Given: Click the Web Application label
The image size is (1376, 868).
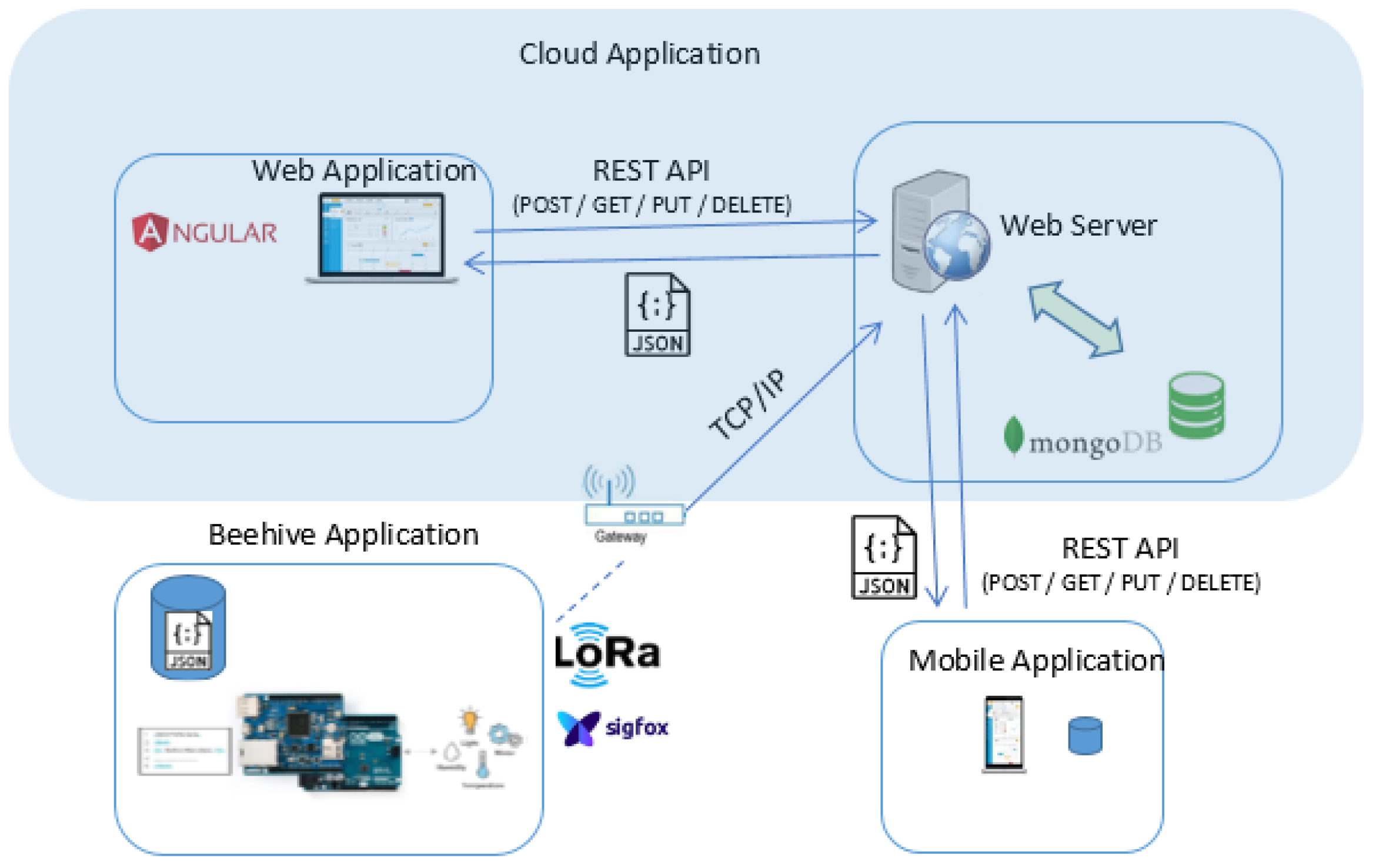Looking at the screenshot, I should click(363, 171).
